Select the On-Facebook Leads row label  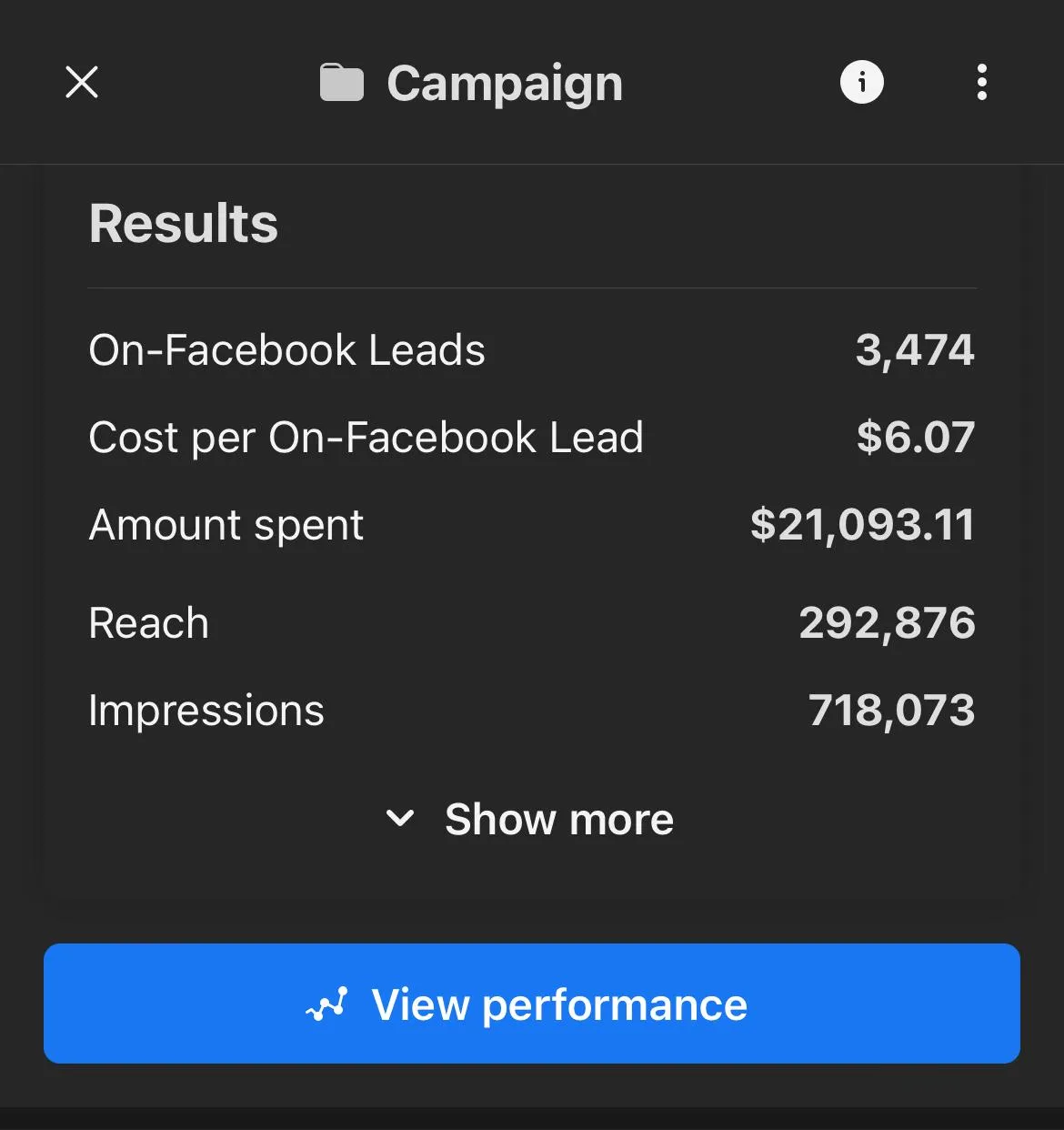287,350
